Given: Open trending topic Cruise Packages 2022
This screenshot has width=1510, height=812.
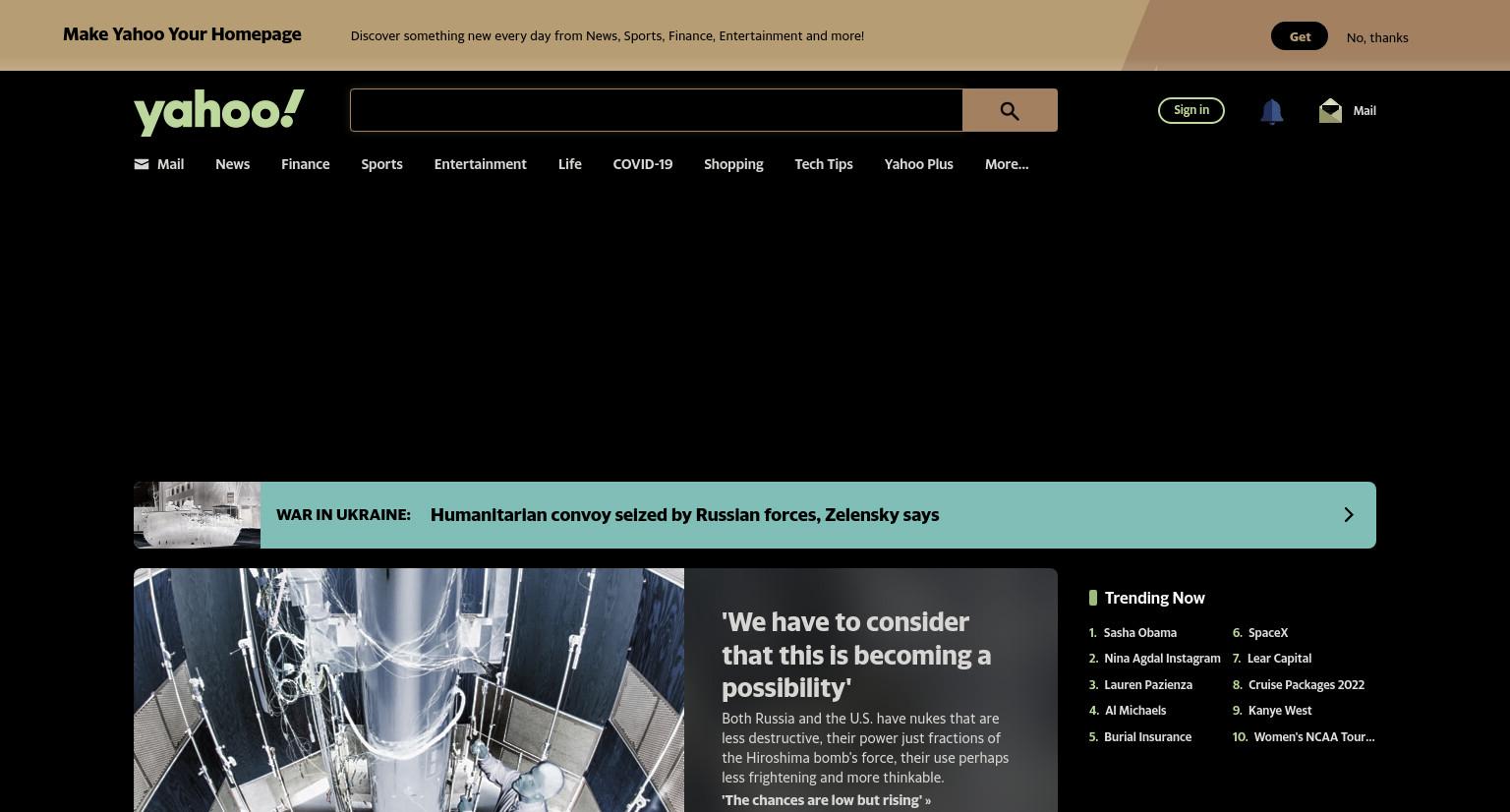Looking at the screenshot, I should (x=1306, y=685).
